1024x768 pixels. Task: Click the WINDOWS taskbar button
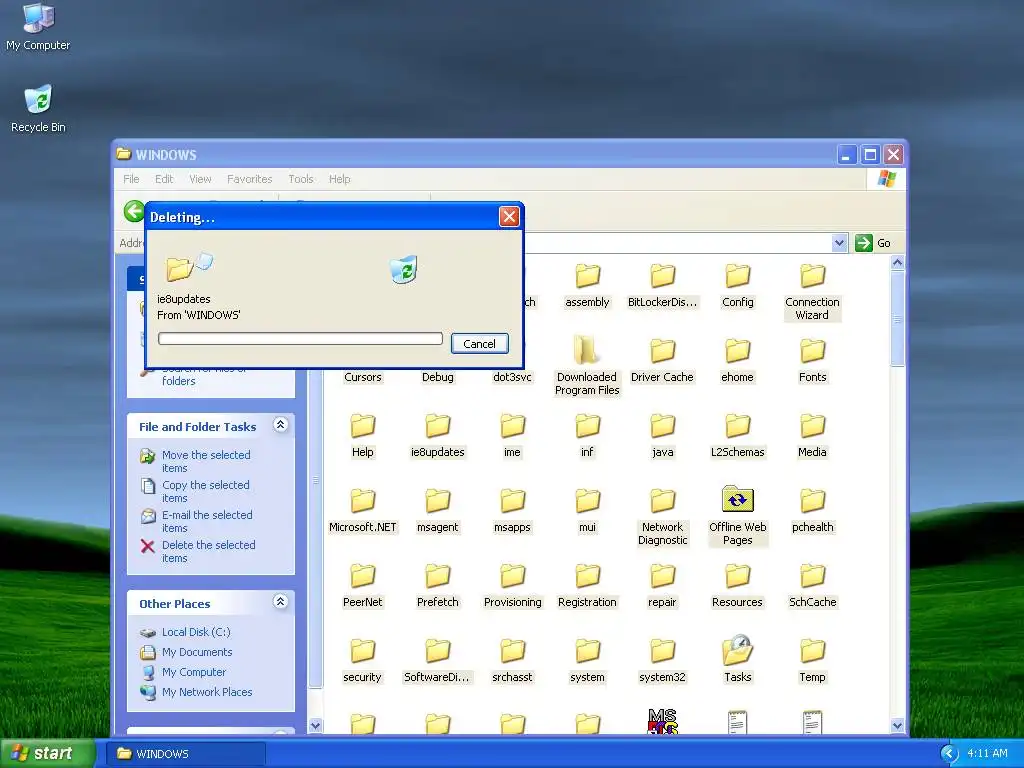(185, 754)
